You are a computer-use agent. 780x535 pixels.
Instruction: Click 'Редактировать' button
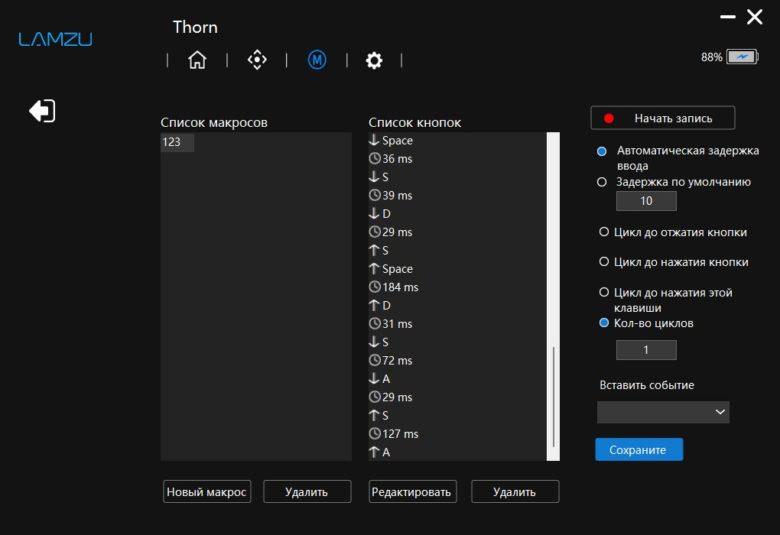click(x=412, y=492)
